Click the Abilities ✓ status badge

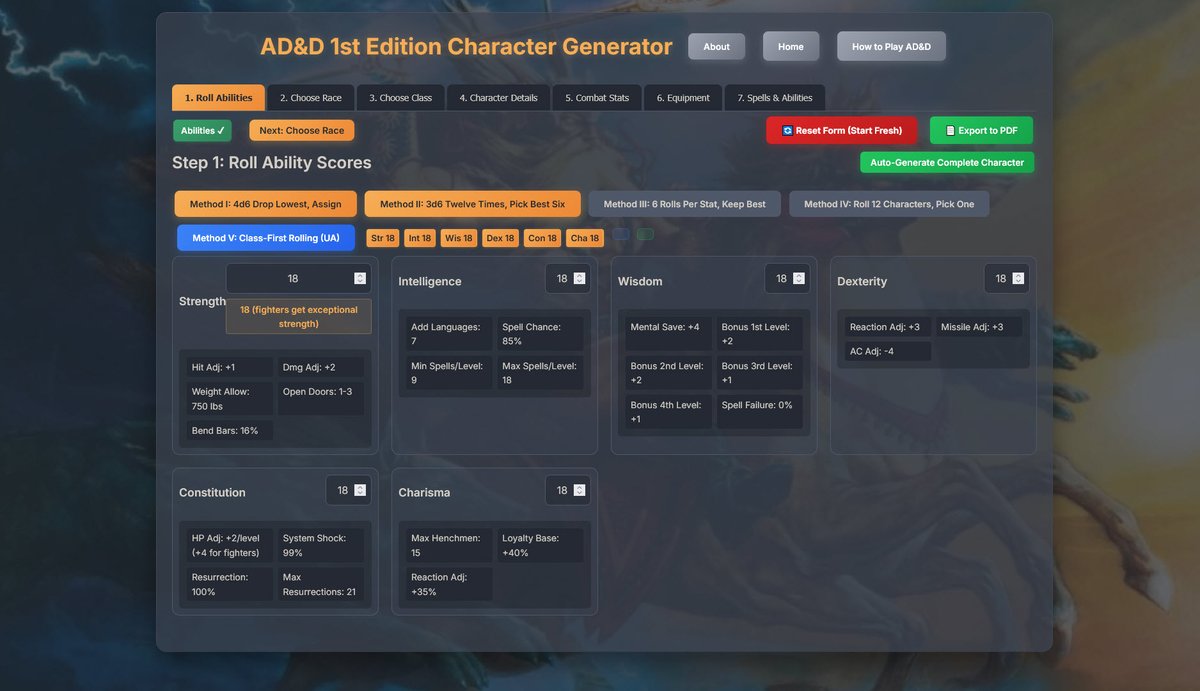pyautogui.click(x=202, y=130)
